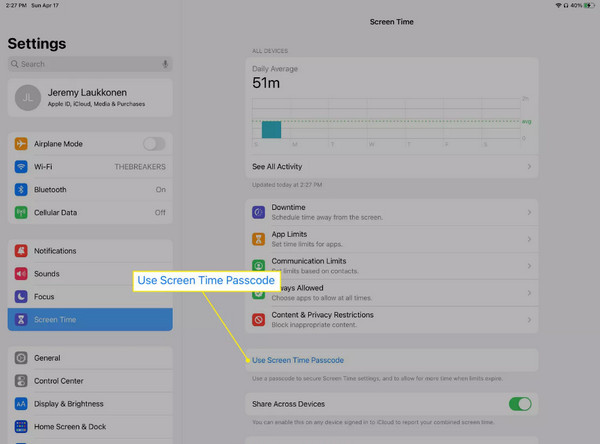Image resolution: width=600 pixels, height=444 pixels.
Task: Tap the Screen Time hourglass sidebar icon
Action: pyautogui.click(x=21, y=320)
